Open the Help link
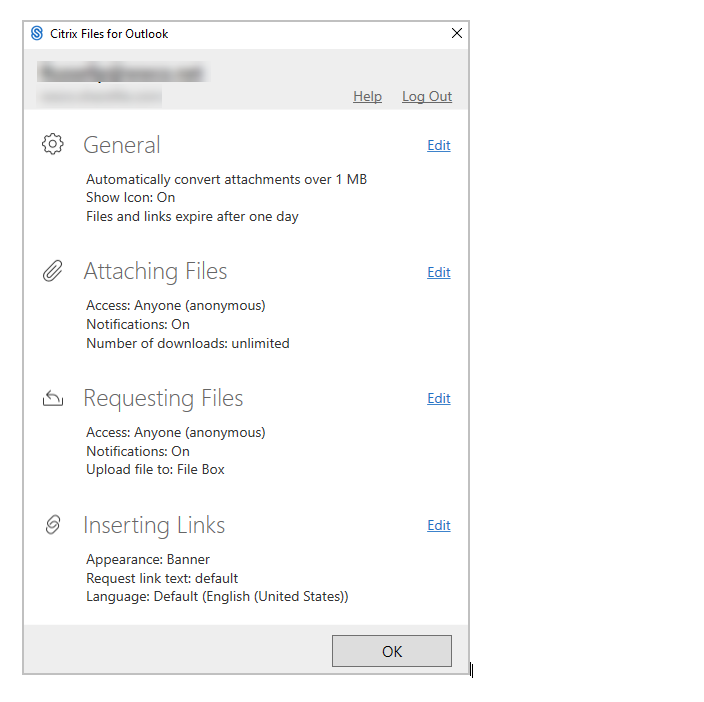Screen dimensions: 704x702 click(x=367, y=96)
